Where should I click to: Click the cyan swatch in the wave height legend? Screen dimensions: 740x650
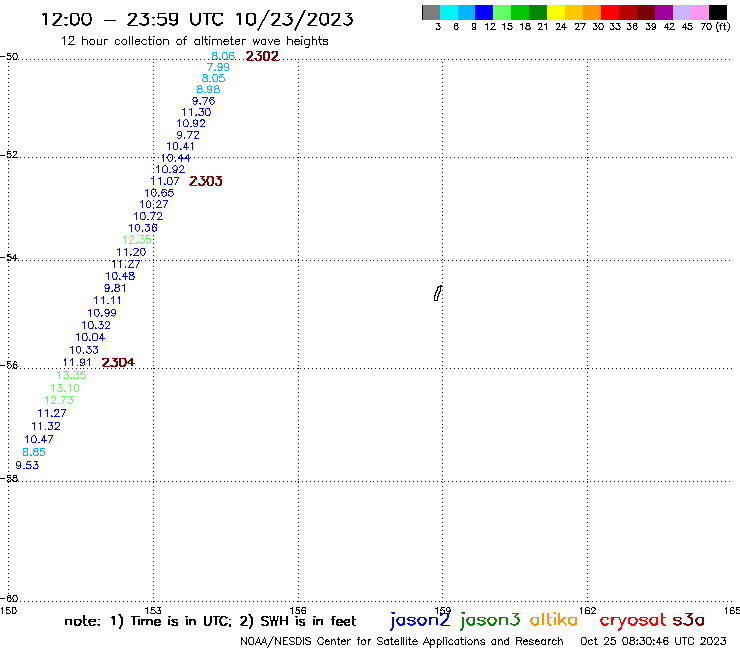[x=449, y=12]
